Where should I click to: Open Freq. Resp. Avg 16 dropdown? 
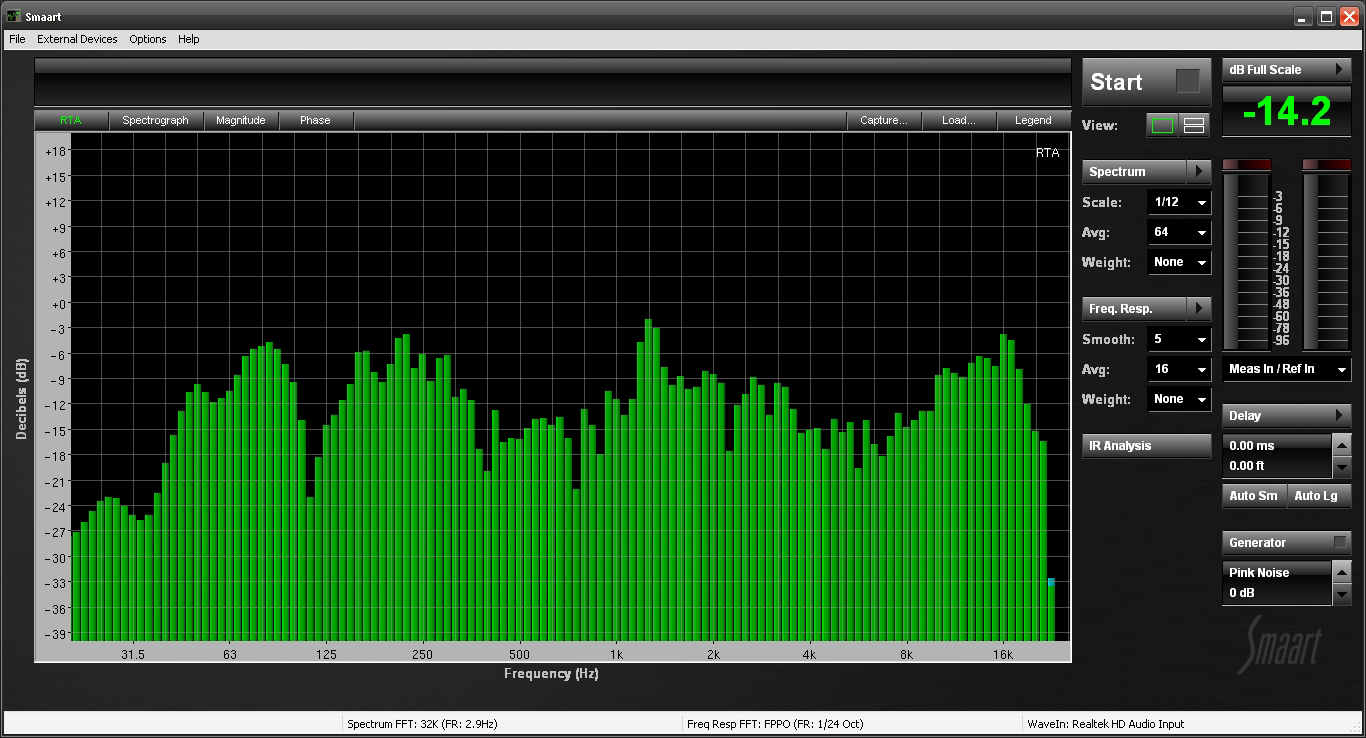pyautogui.click(x=1179, y=369)
